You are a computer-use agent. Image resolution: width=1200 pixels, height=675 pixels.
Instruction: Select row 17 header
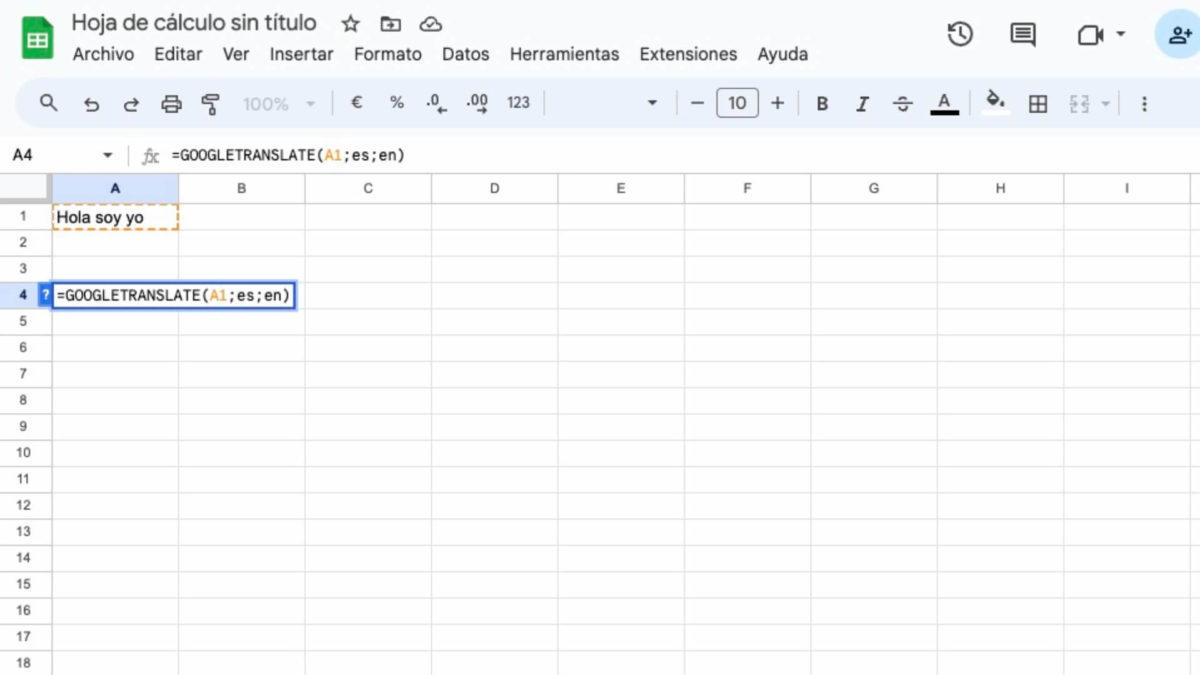tap(23, 635)
